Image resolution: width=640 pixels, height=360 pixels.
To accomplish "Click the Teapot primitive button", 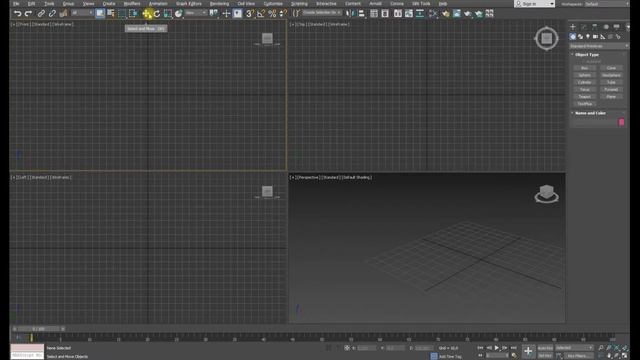I will coord(584,97).
